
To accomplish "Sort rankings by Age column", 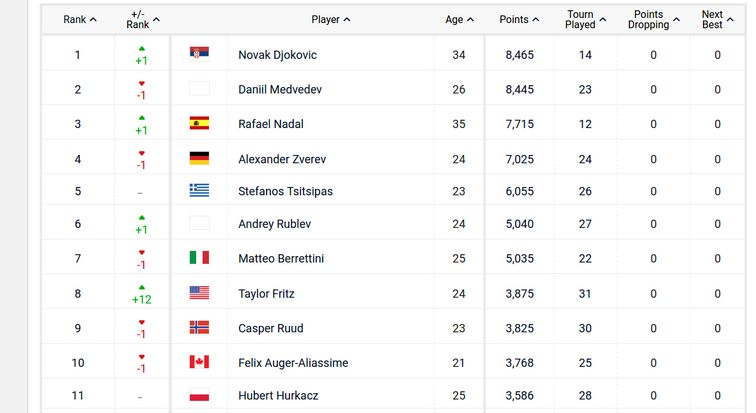I will click(x=459, y=19).
